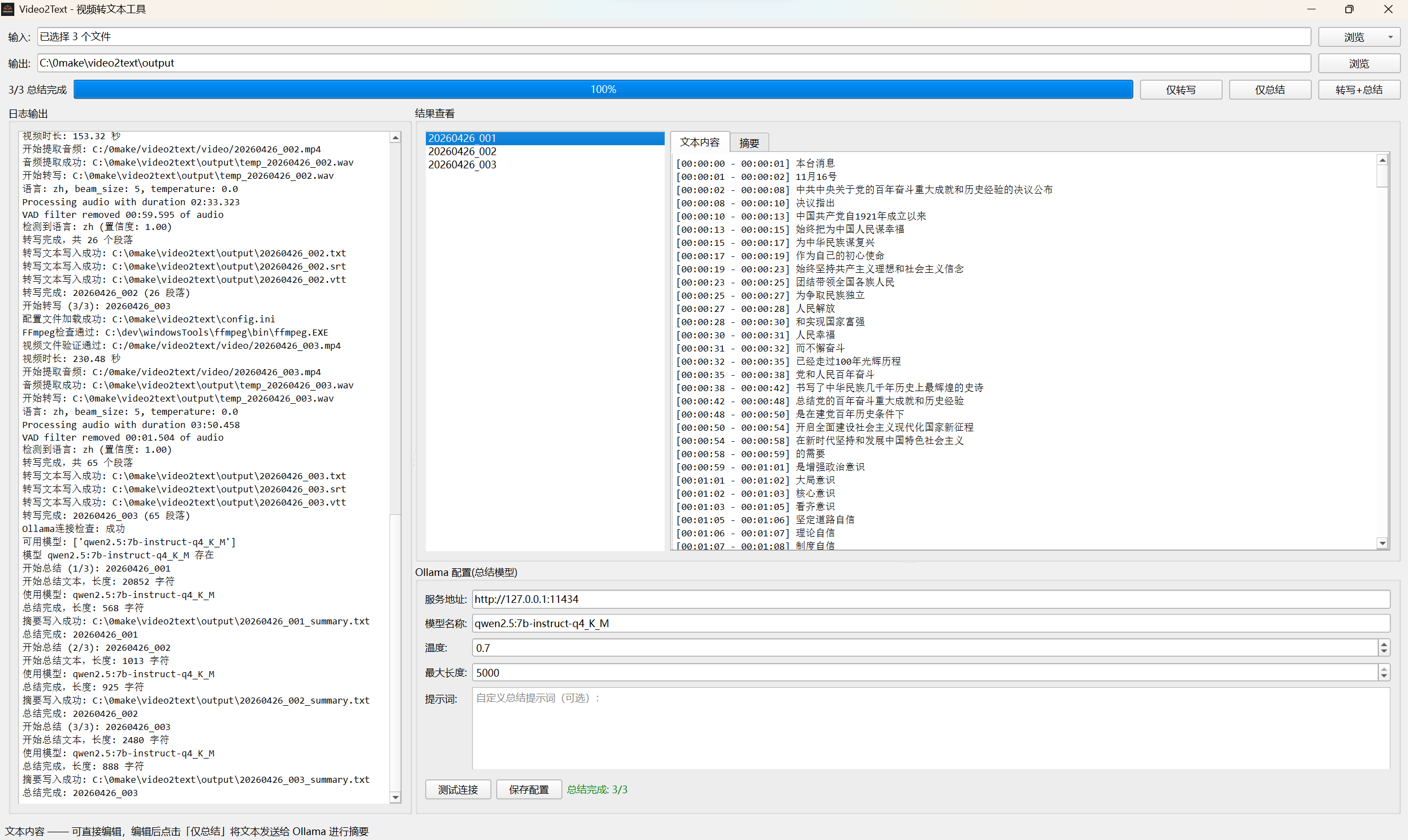The image size is (1408, 840).
Task: Increase 最大长度 with up stepper arrow
Action: (1384, 668)
